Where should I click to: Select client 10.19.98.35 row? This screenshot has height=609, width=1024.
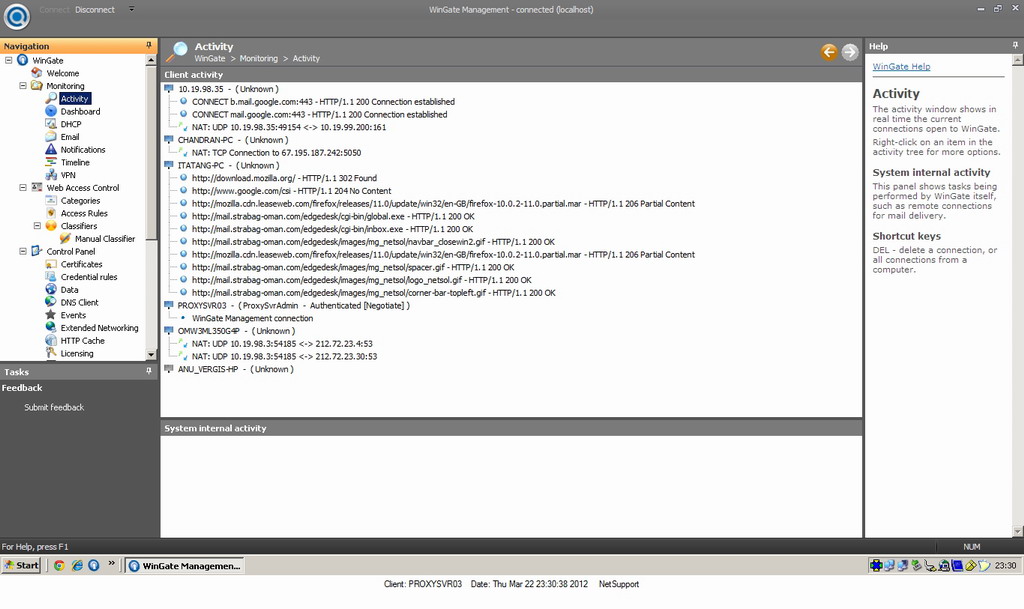(228, 89)
